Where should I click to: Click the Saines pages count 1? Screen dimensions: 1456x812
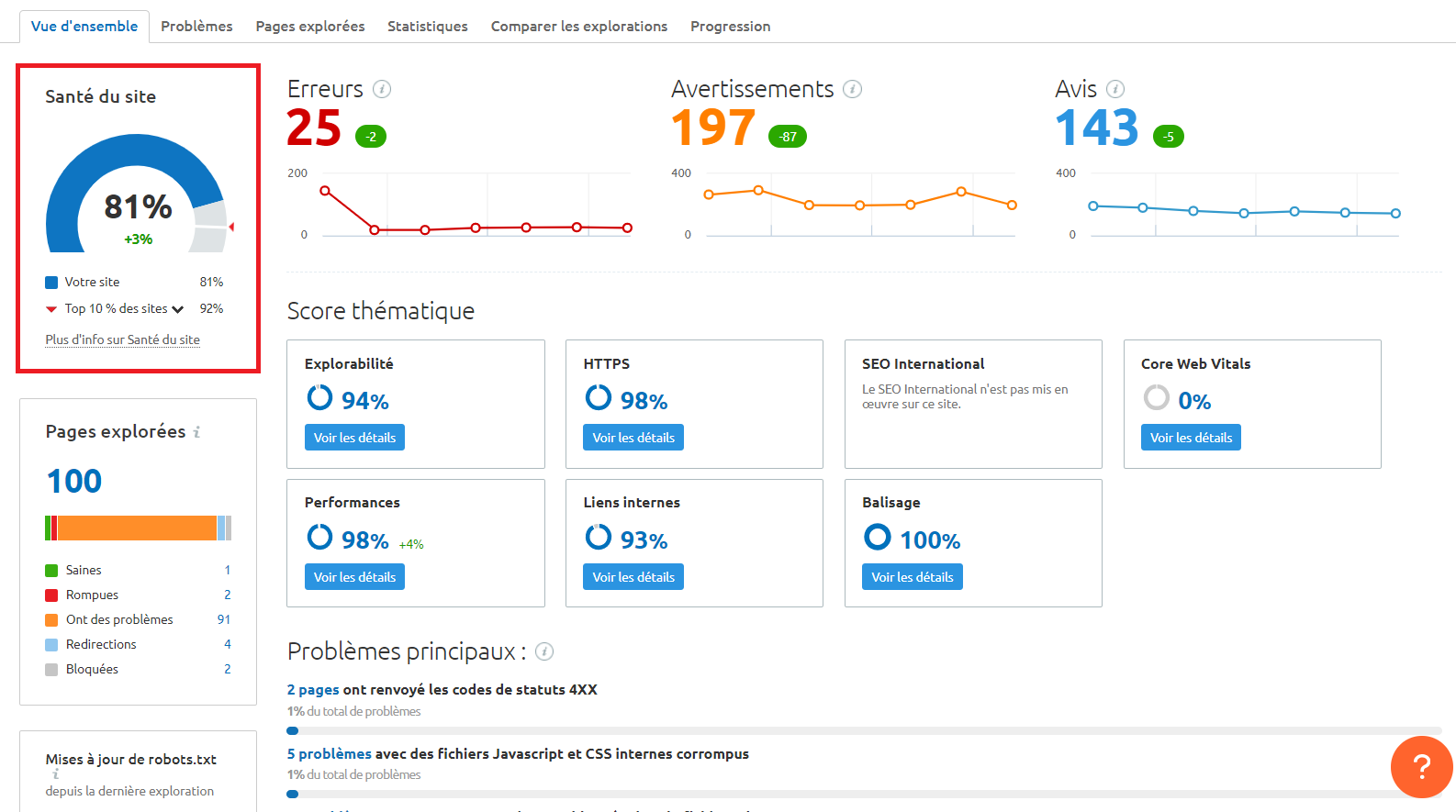pos(228,570)
